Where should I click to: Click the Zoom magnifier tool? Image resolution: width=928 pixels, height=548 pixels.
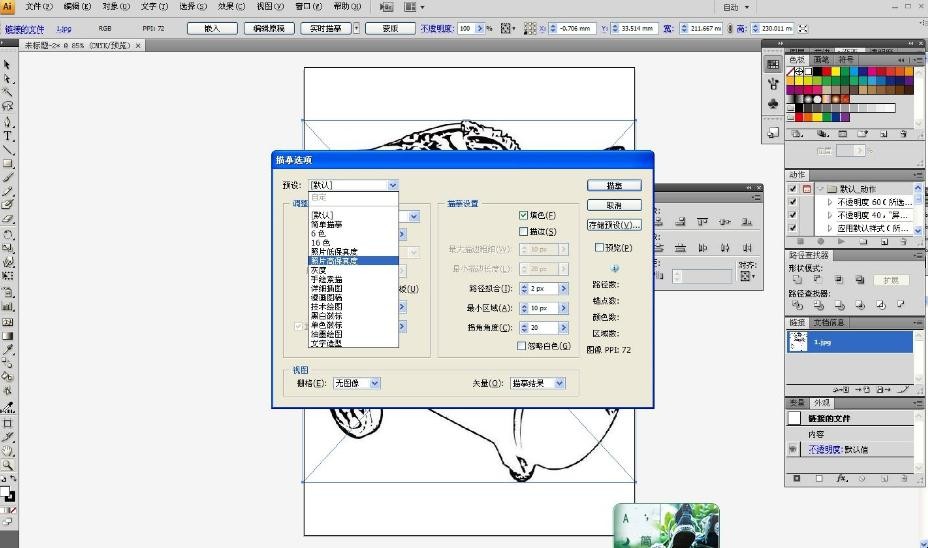point(8,465)
